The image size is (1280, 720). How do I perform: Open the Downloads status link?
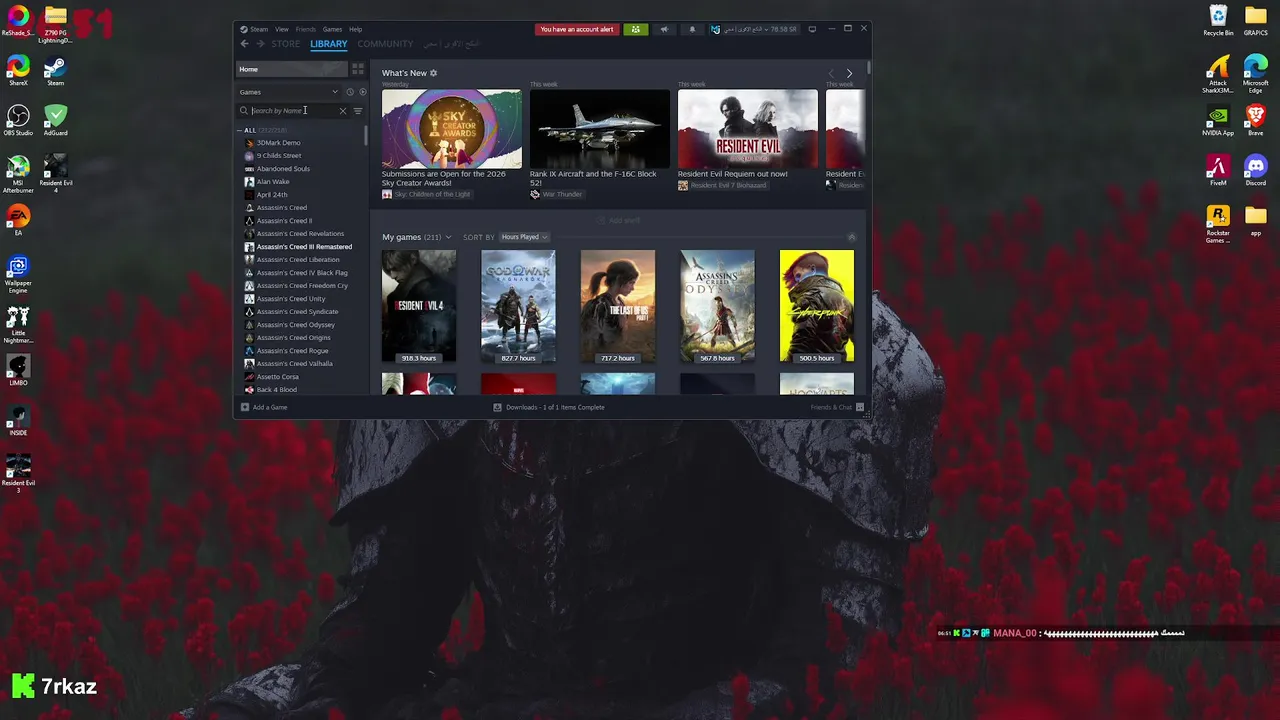(549, 407)
